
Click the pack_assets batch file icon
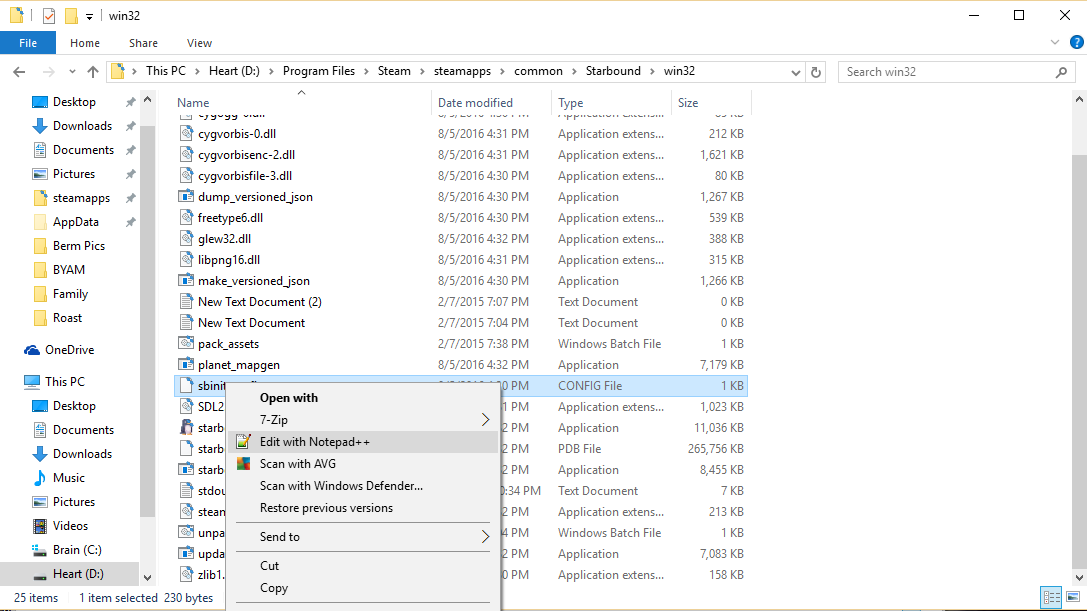[186, 344]
